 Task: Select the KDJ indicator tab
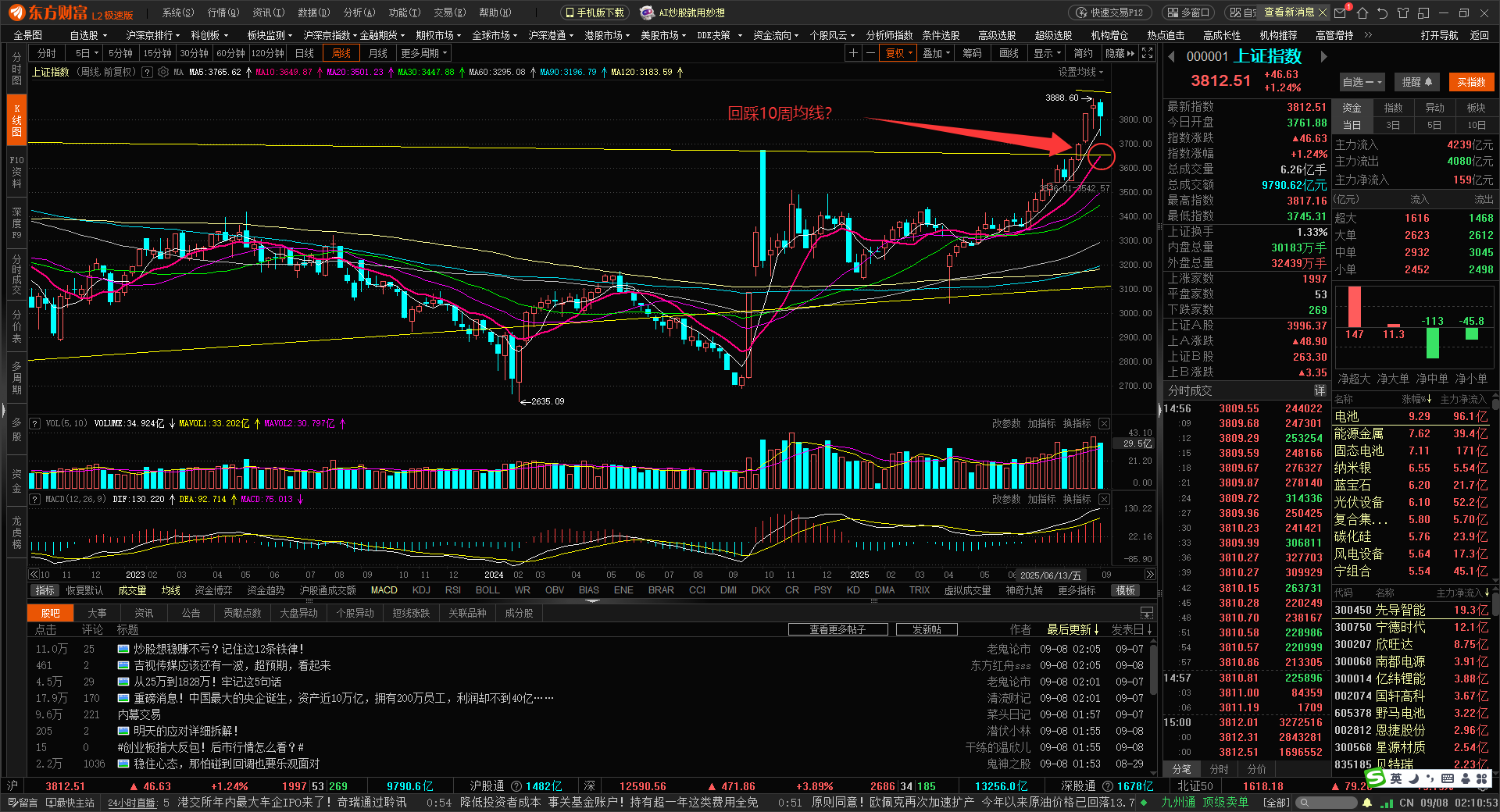click(421, 590)
